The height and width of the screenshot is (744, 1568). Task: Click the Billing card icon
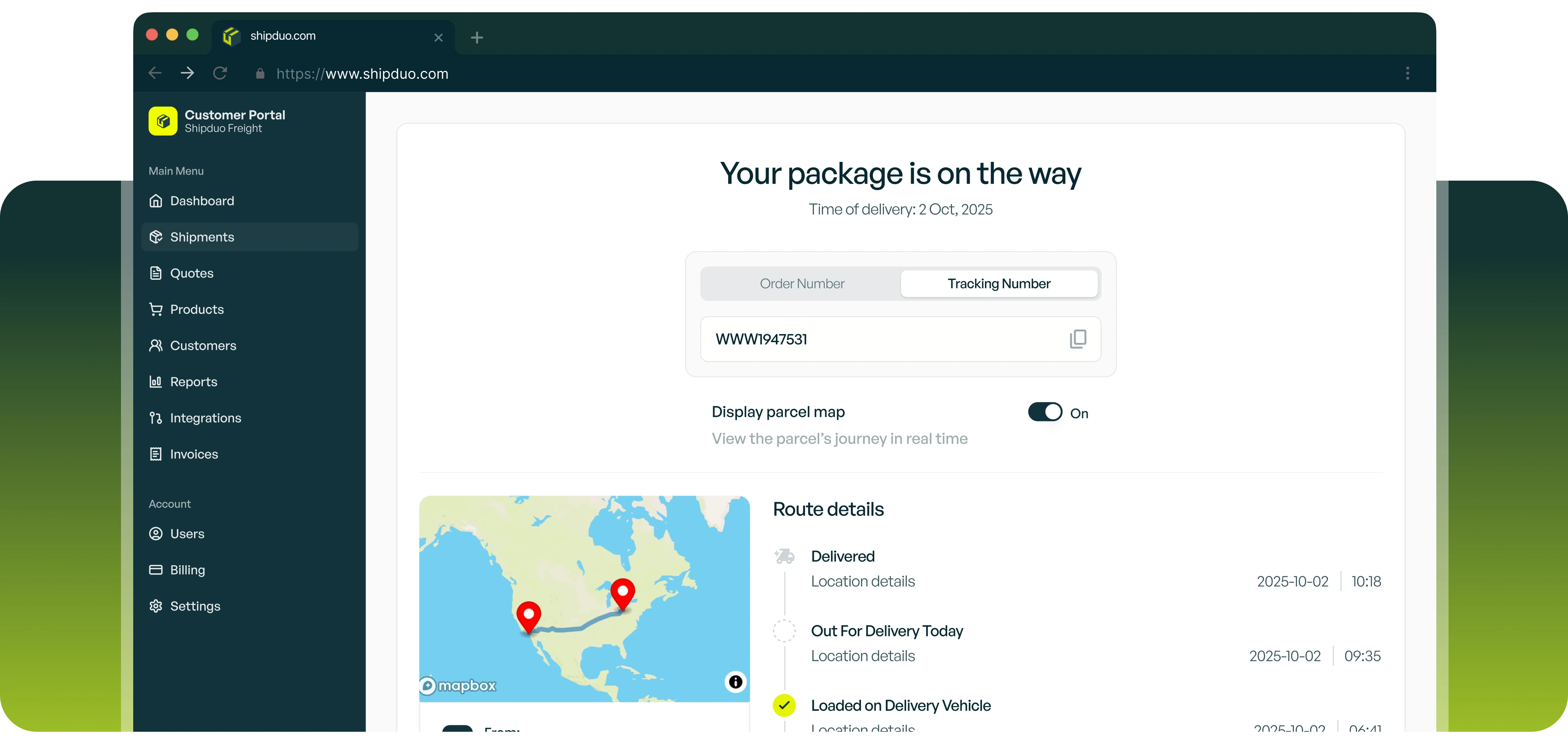156,570
